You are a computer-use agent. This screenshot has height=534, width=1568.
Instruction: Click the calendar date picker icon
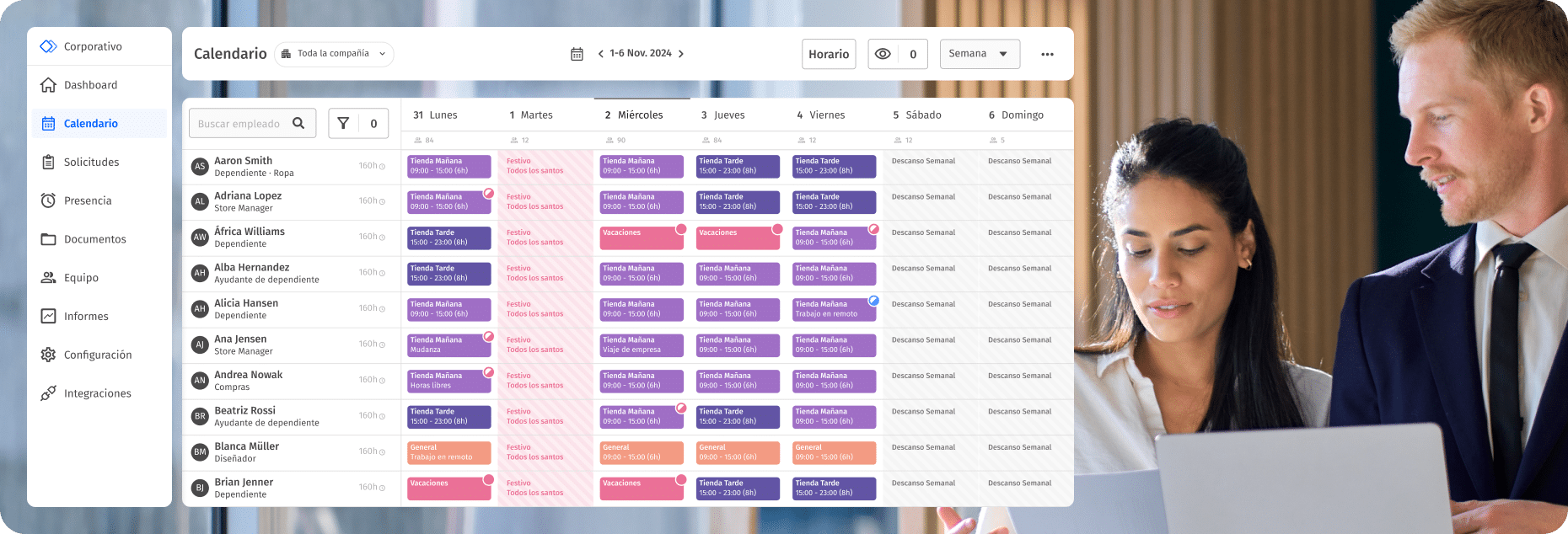[577, 54]
